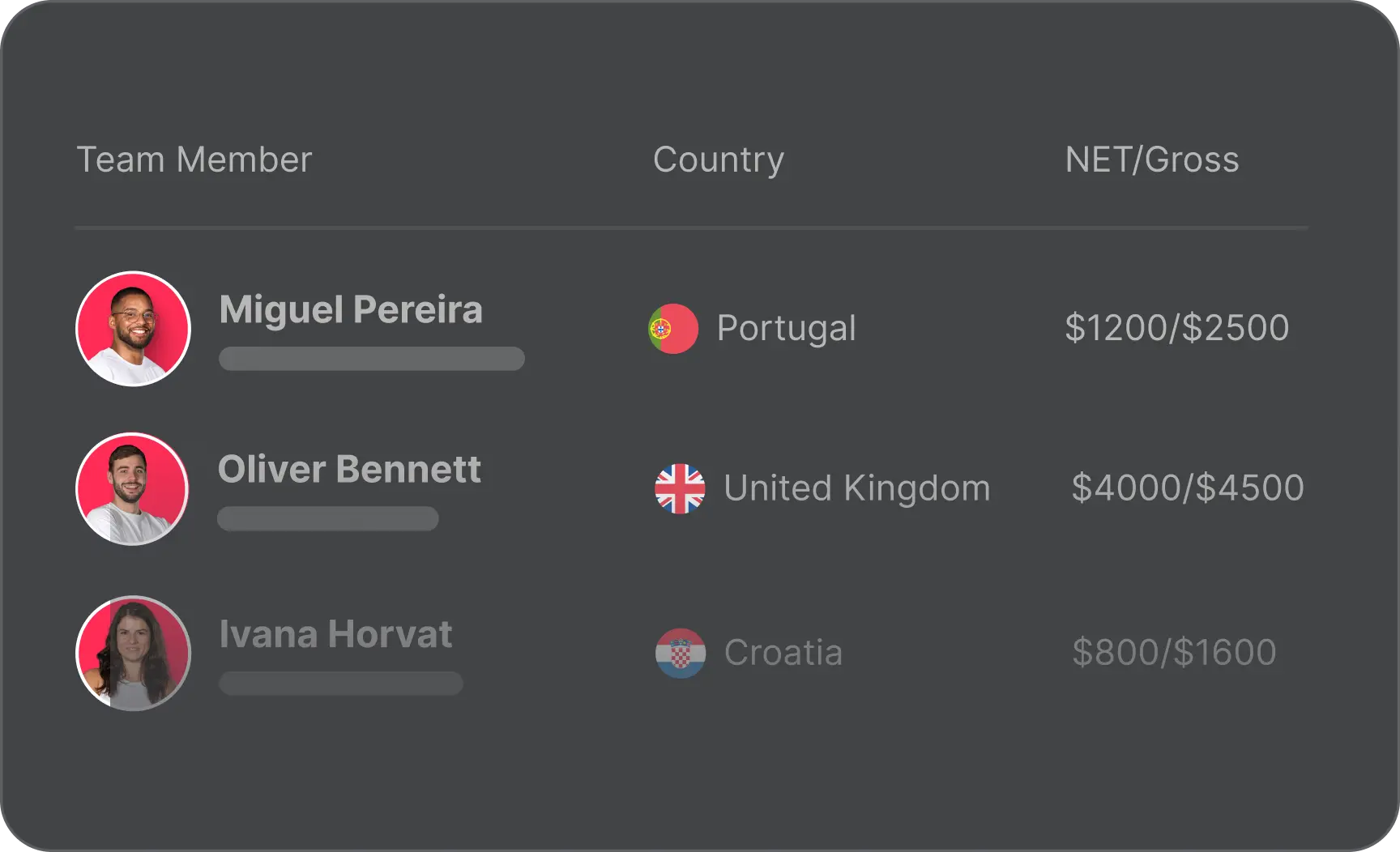Click the $1200/$2500 salary value
The image size is (1400, 852).
click(x=1176, y=328)
